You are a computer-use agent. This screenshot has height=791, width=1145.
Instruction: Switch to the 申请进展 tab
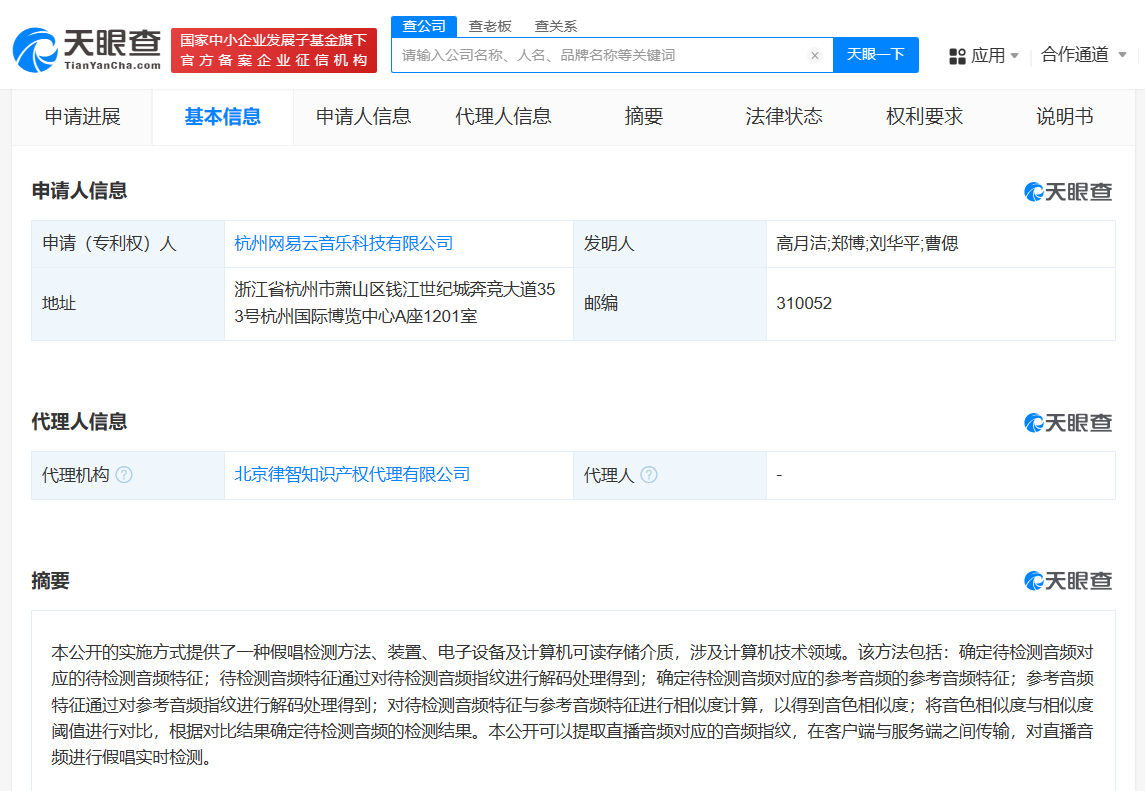[x=82, y=116]
